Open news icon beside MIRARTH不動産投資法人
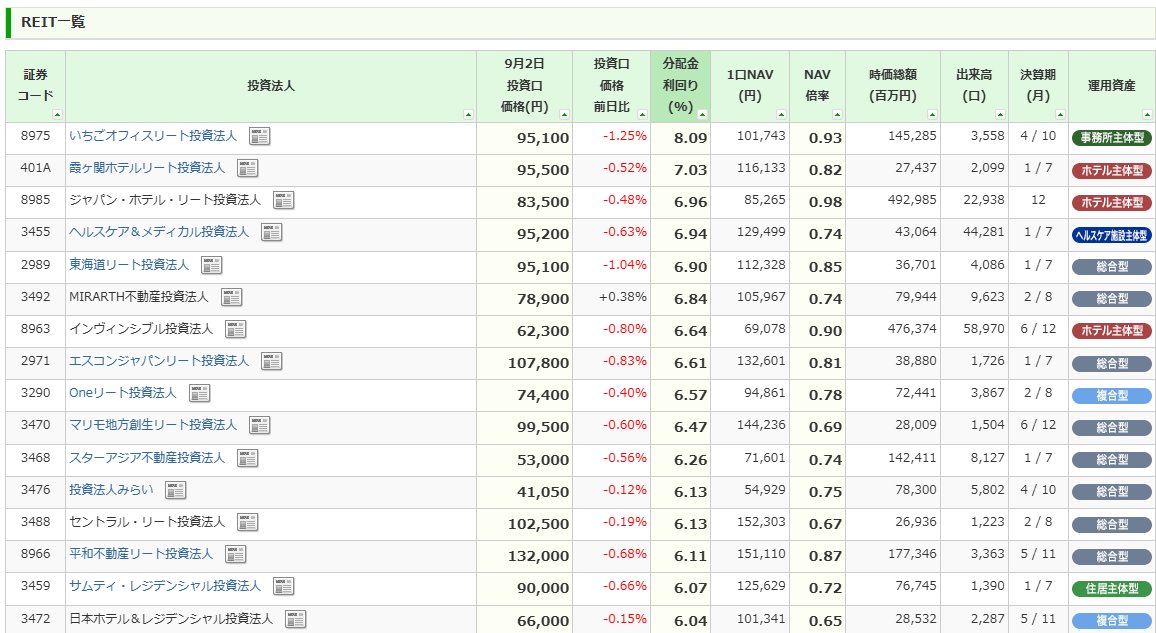Viewport: 1156px width, 633px height. coord(231,297)
